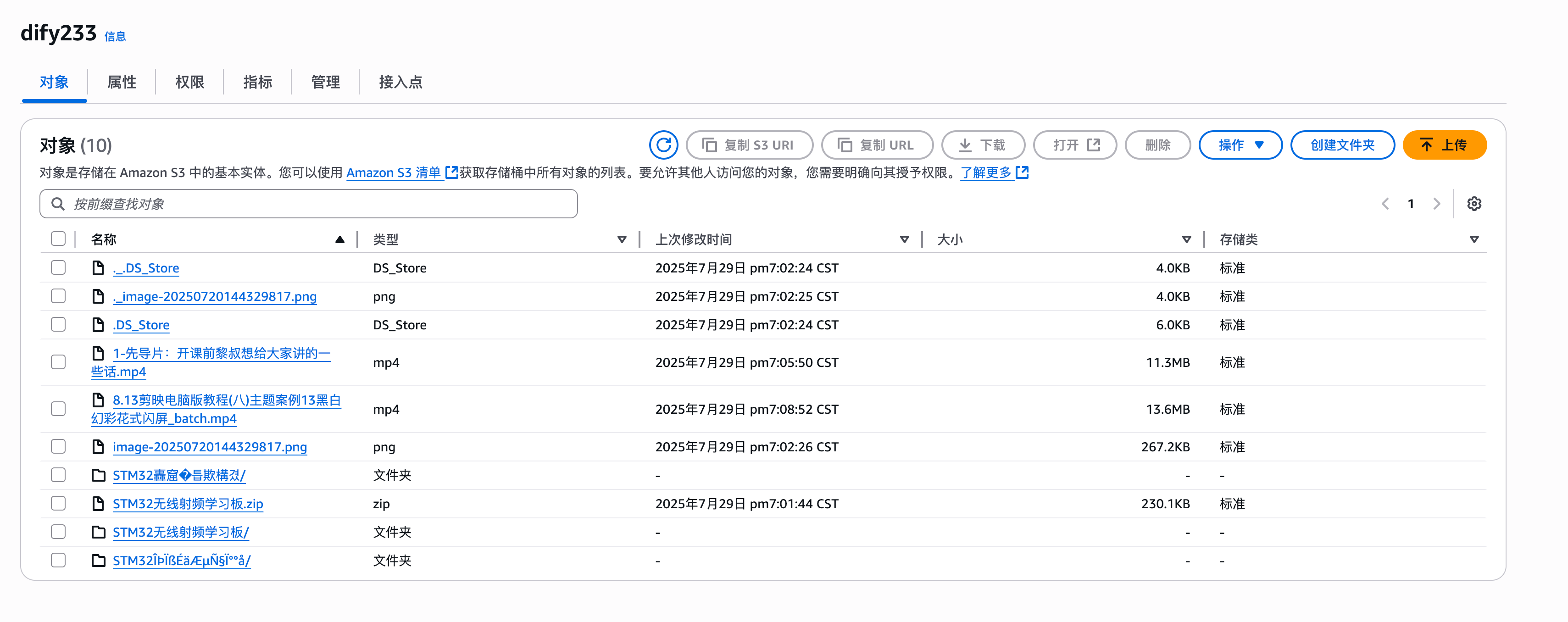Image resolution: width=1568 pixels, height=622 pixels.
Task: Sort by 类型 column arrow
Action: (x=622, y=239)
